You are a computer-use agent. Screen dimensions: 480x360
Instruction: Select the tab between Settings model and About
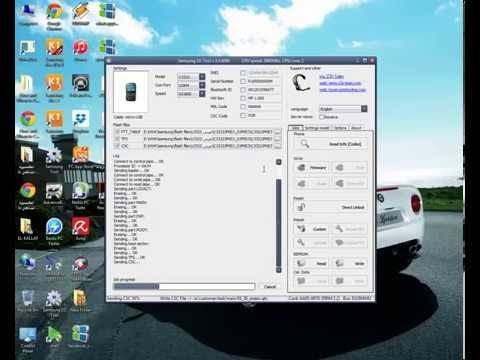(x=340, y=128)
